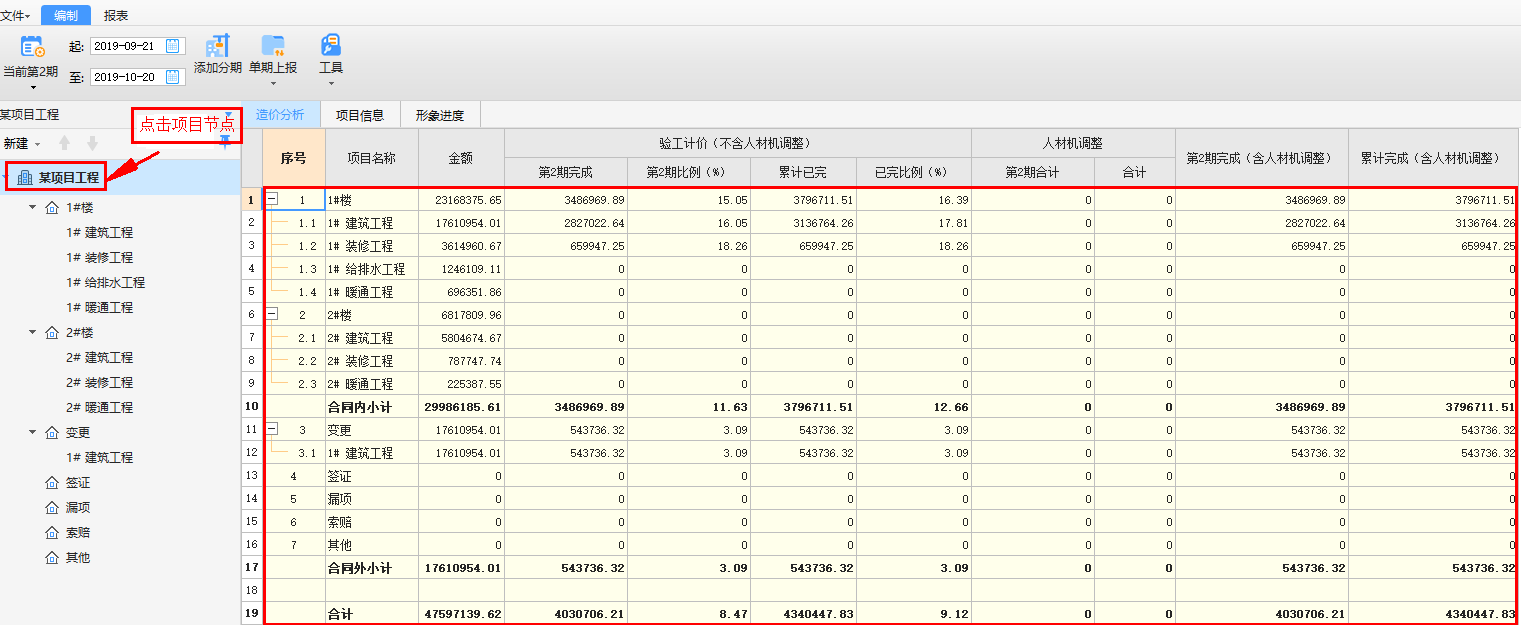
Task: Collapse row 6 2#楼 in the table
Action: (272, 315)
